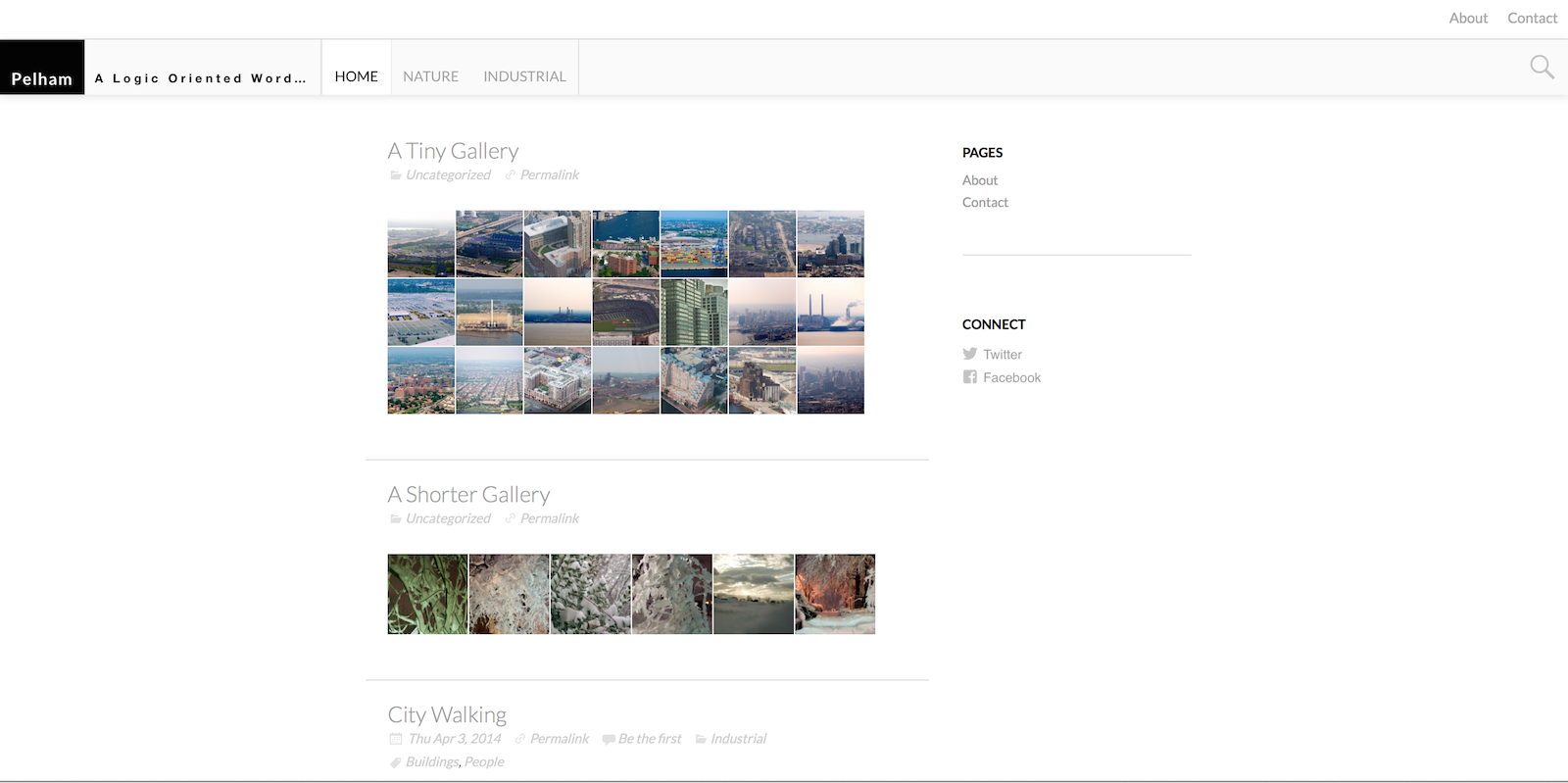This screenshot has width=1568, height=783.
Task: Open Contact under Pages sidebar
Action: click(985, 202)
